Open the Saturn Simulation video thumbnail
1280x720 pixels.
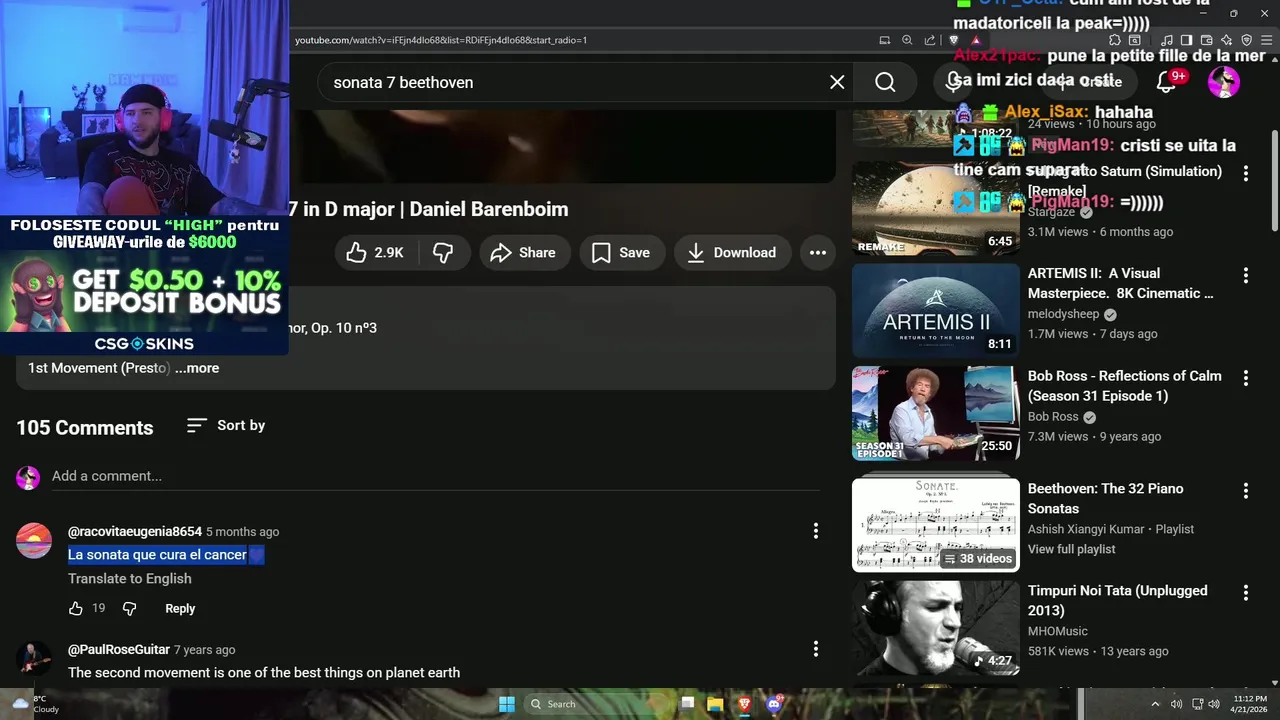pos(936,208)
